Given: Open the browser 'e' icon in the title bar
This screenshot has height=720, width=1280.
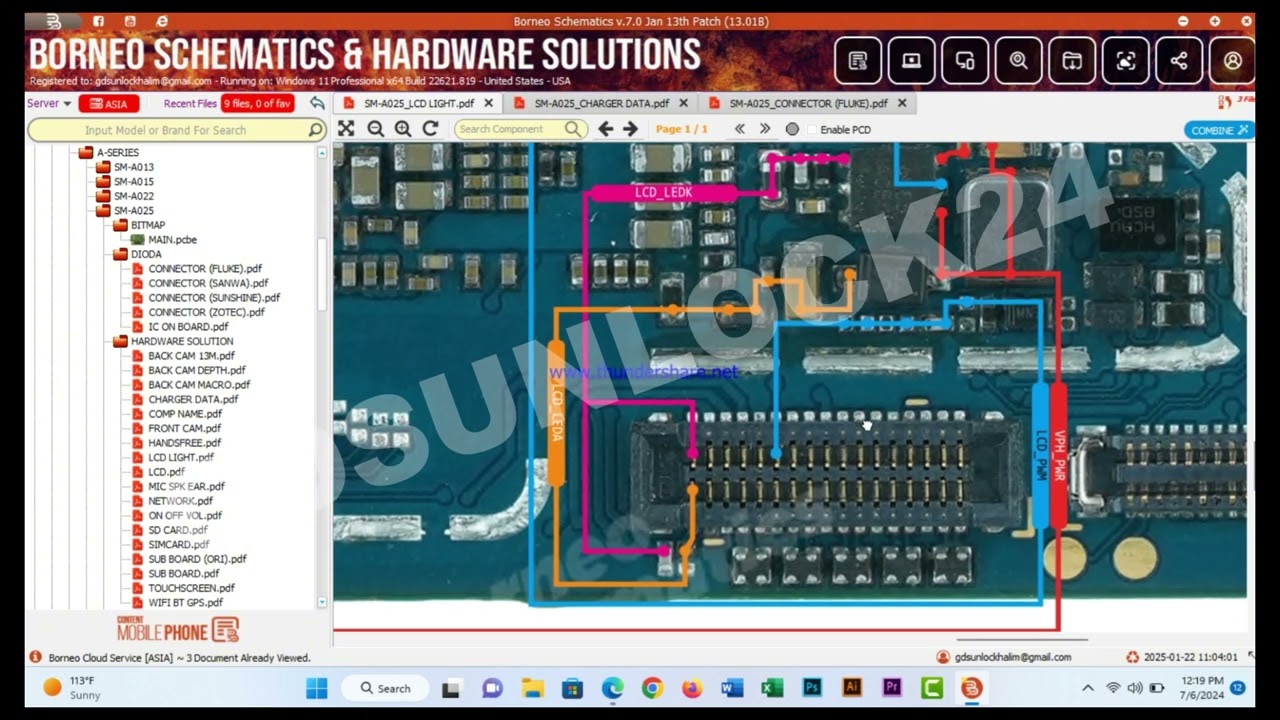Looking at the screenshot, I should point(162,21).
